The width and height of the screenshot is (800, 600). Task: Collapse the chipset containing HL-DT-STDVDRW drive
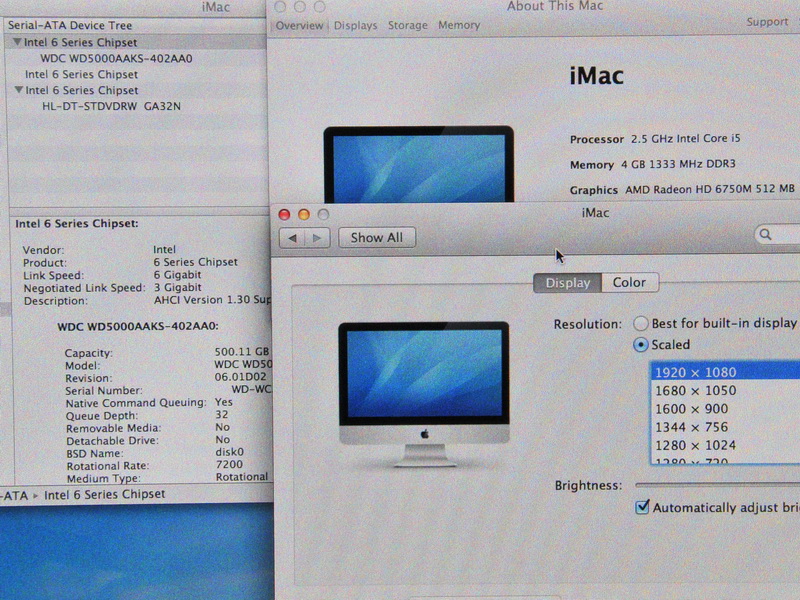17,90
